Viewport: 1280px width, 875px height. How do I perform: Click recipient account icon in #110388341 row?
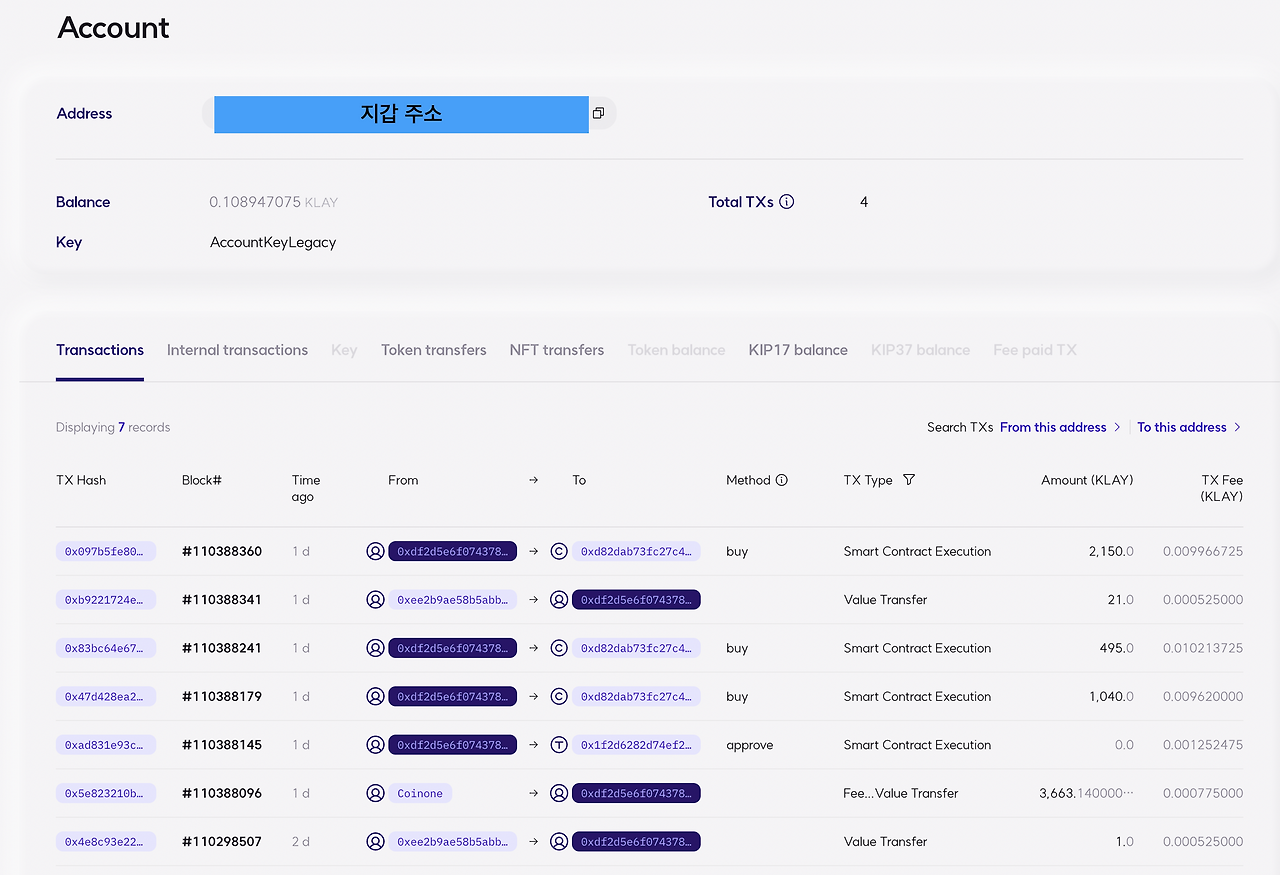tap(559, 600)
